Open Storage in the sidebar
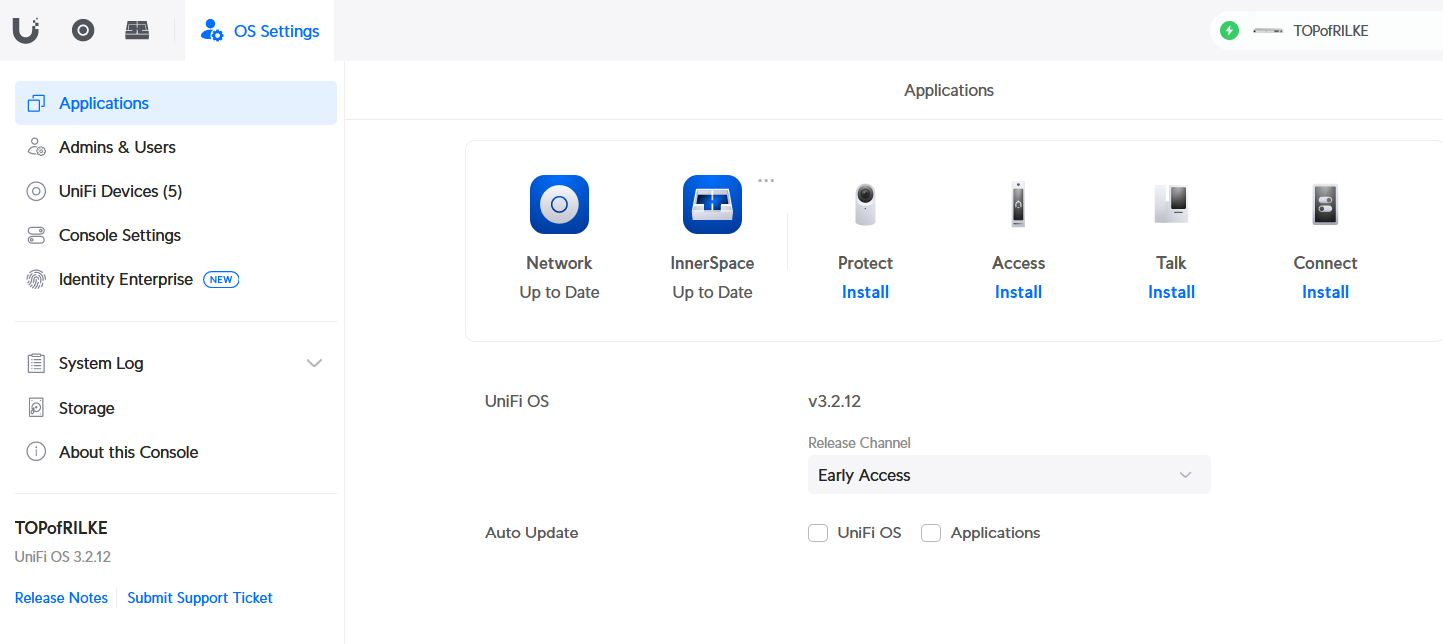Viewport: 1443px width, 644px height. (176, 408)
